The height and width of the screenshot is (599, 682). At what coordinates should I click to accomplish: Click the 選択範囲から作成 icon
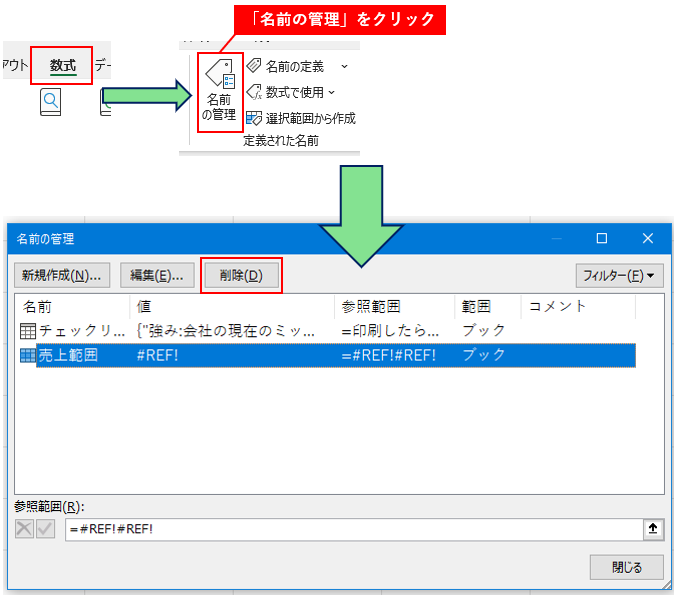click(254, 118)
